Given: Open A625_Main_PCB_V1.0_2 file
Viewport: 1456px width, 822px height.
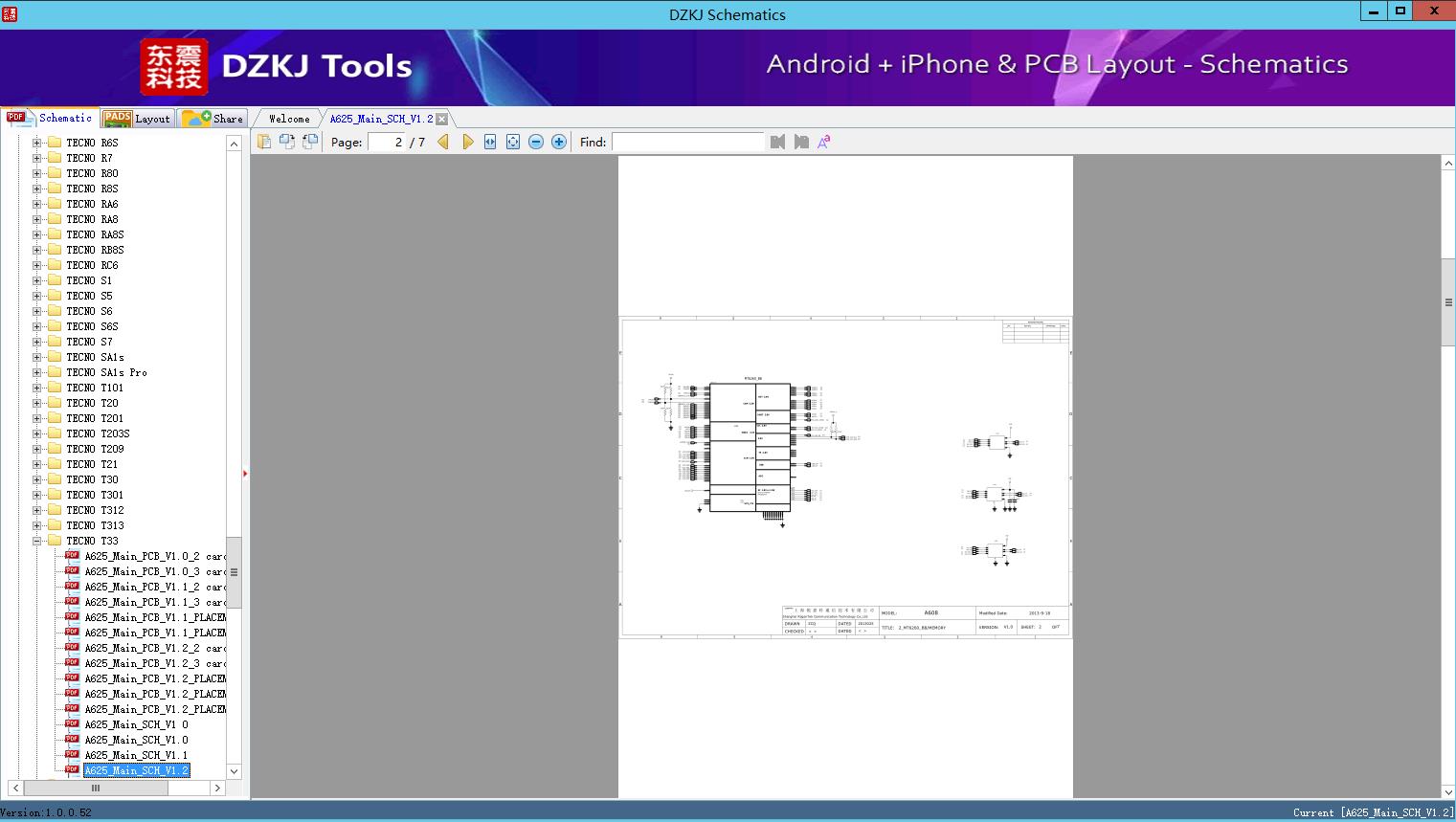Looking at the screenshot, I should [x=155, y=556].
